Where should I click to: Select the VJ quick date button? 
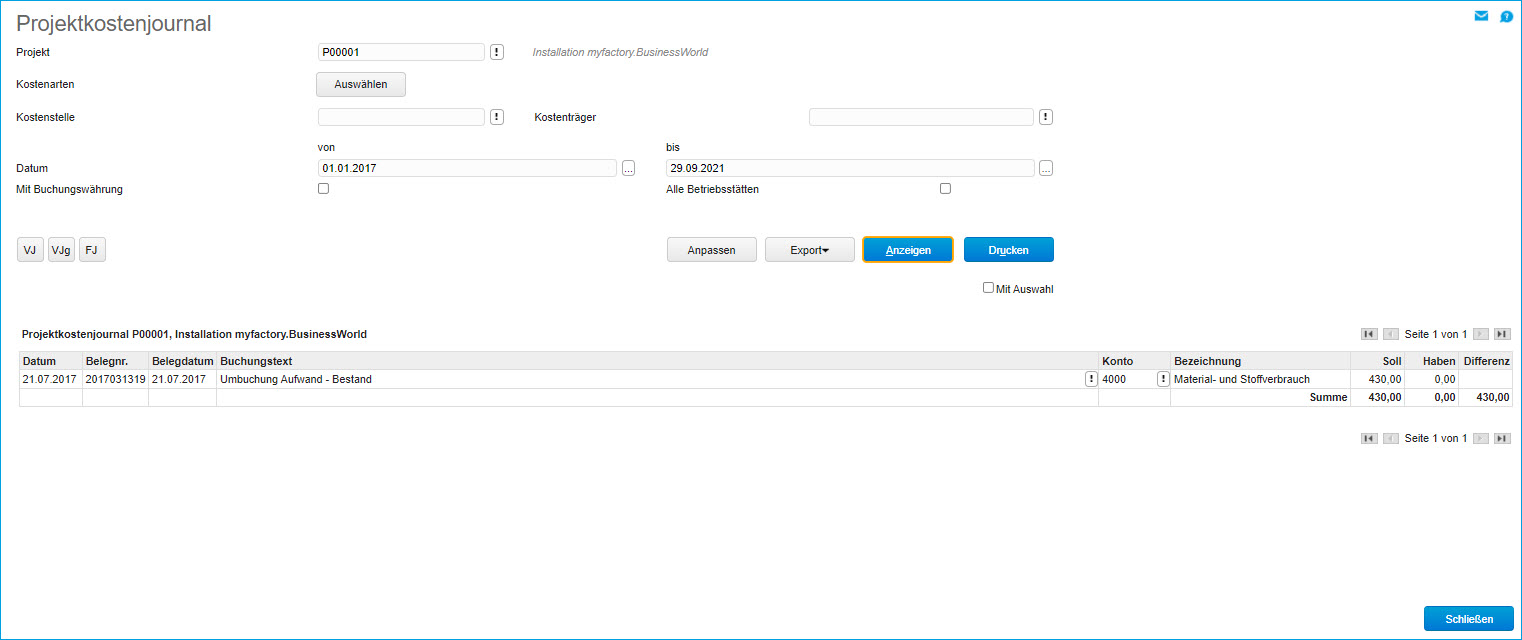coord(30,250)
